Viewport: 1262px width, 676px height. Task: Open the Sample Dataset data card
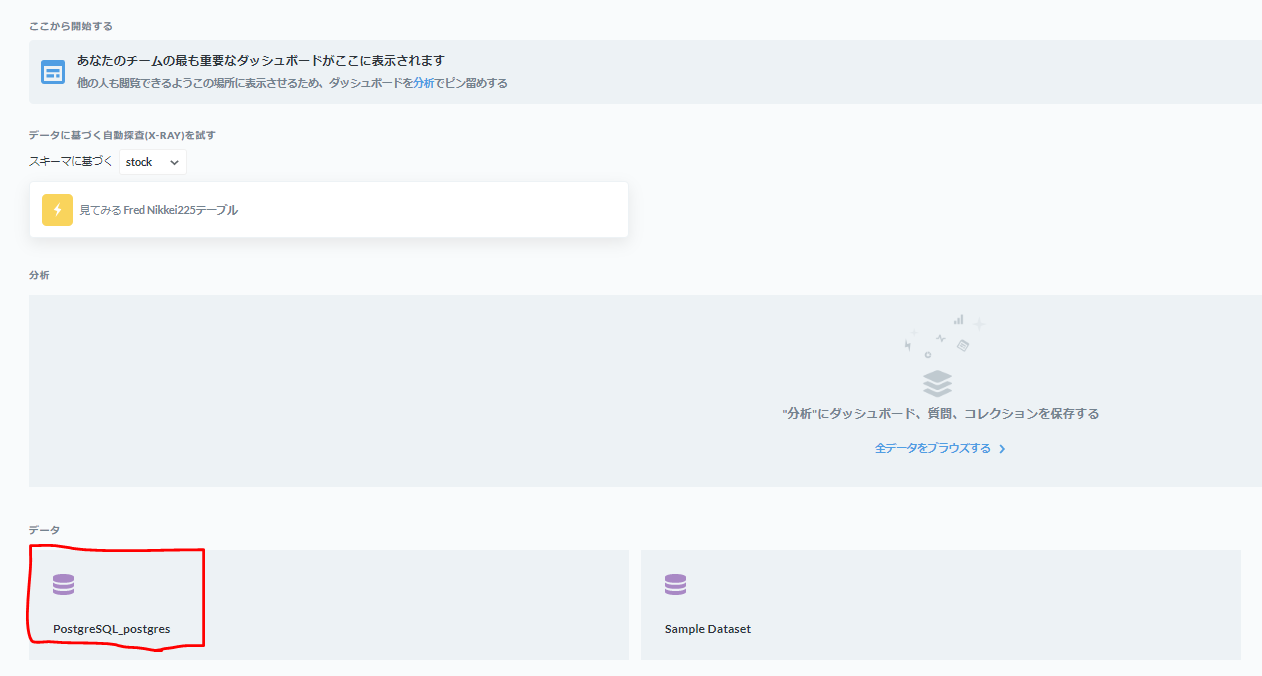940,604
